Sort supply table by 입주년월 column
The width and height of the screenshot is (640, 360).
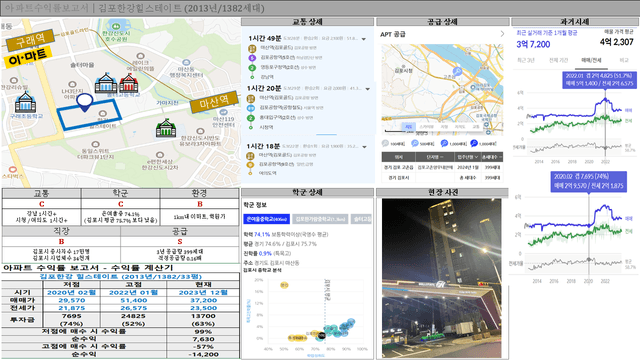point(468,157)
